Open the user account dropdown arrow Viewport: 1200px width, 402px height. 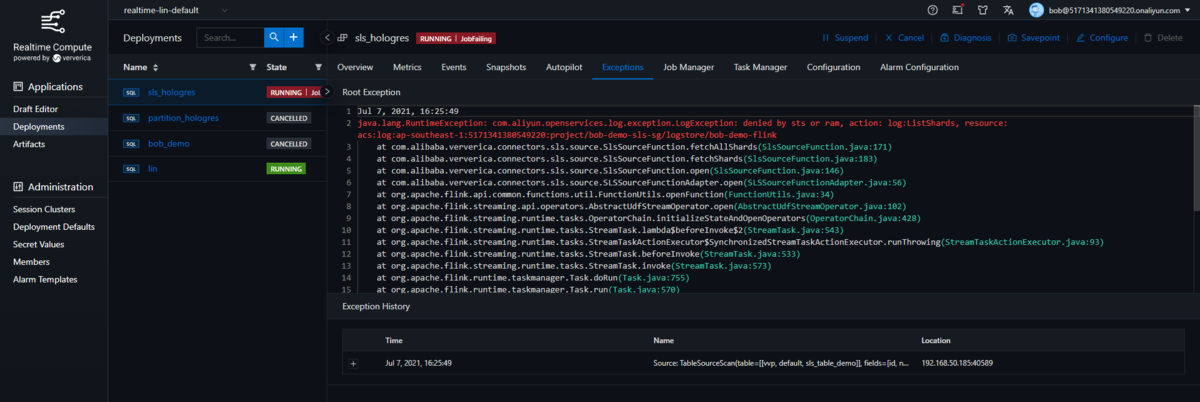(1186, 10)
